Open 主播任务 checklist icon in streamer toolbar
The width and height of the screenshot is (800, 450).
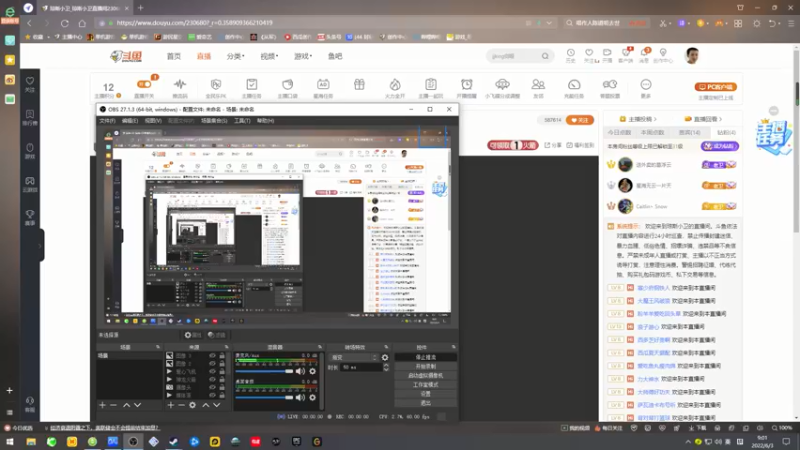coord(252,84)
